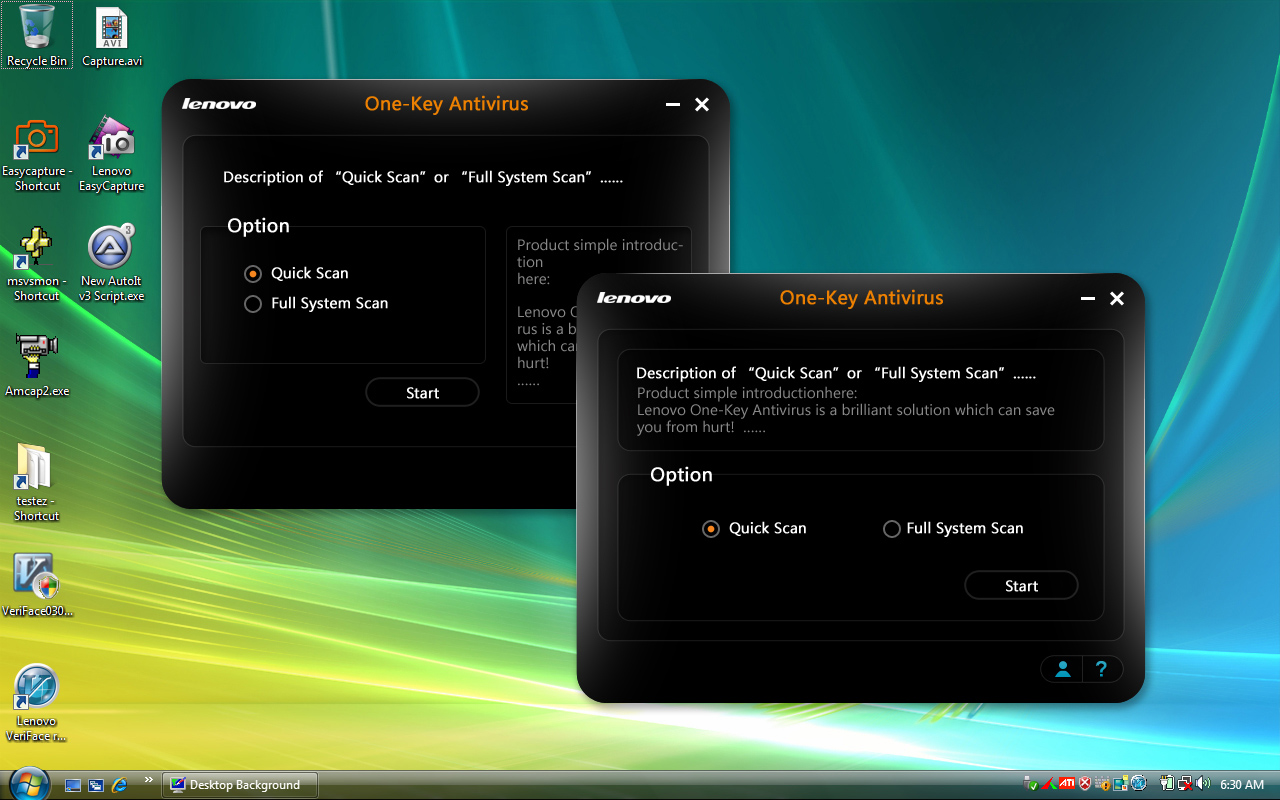Viewport: 1280px width, 800px height.
Task: Select Full System Scan in back Antivirus window
Action: click(x=317, y=303)
